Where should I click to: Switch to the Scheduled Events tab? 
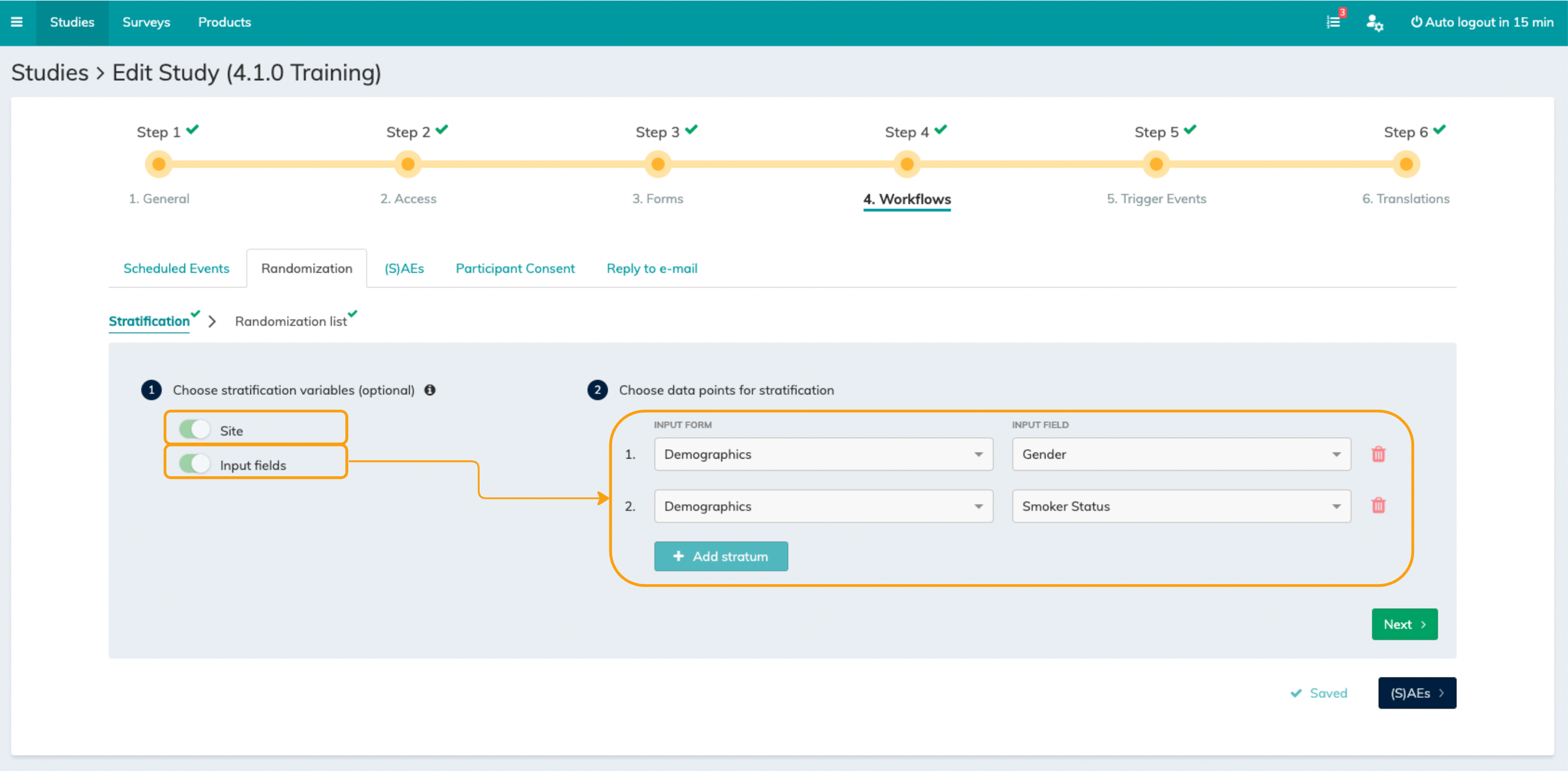(176, 268)
